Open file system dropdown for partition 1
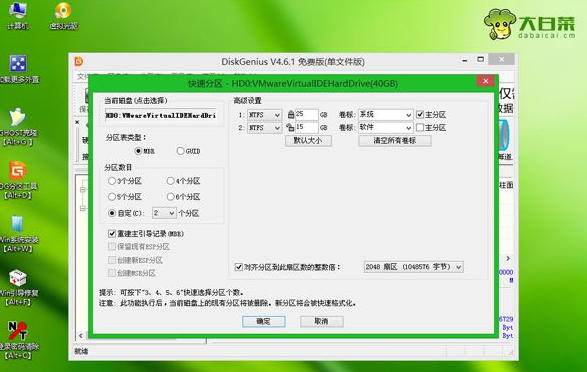 pos(264,115)
